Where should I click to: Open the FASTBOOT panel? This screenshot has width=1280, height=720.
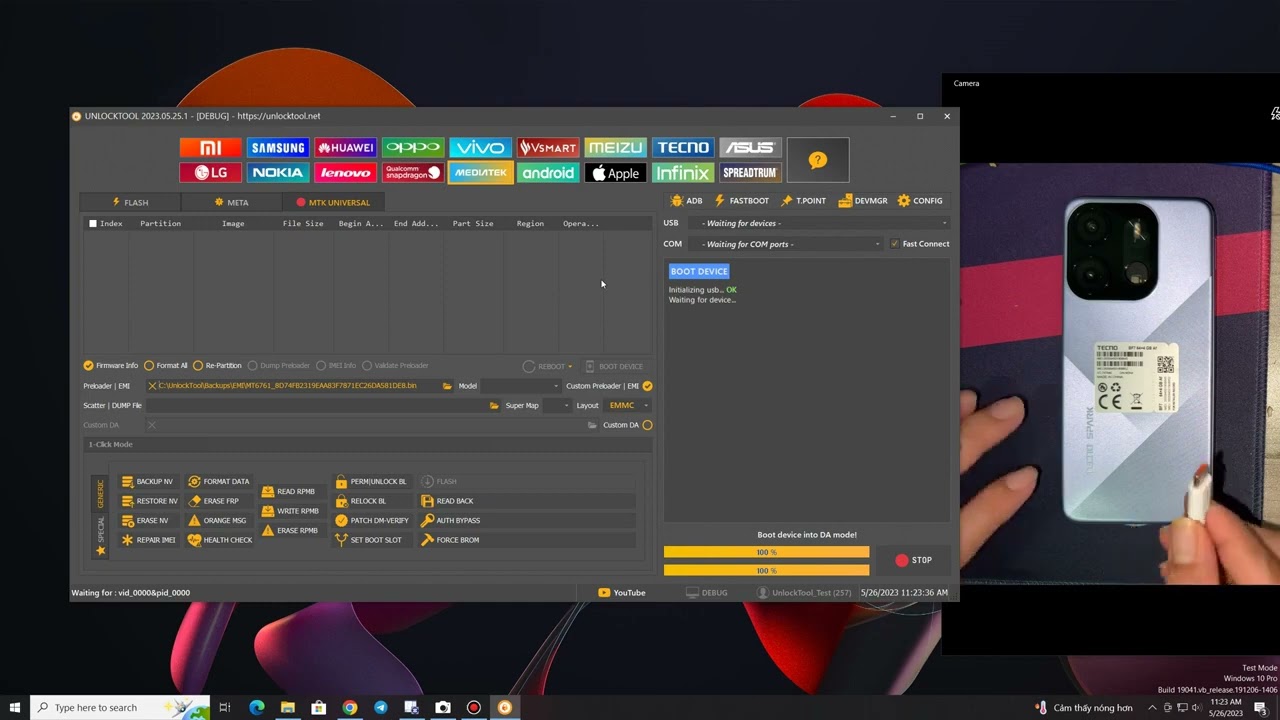click(741, 201)
